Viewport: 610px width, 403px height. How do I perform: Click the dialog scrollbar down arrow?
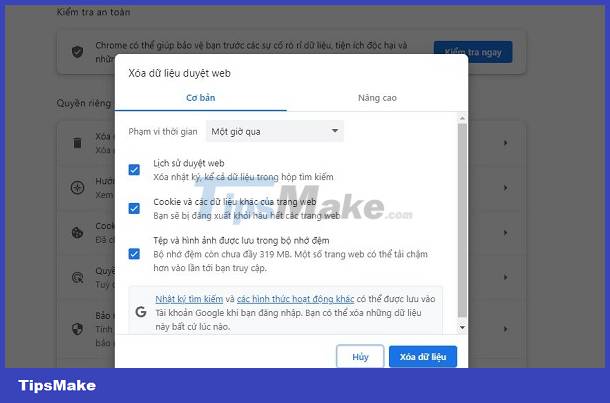(x=462, y=328)
